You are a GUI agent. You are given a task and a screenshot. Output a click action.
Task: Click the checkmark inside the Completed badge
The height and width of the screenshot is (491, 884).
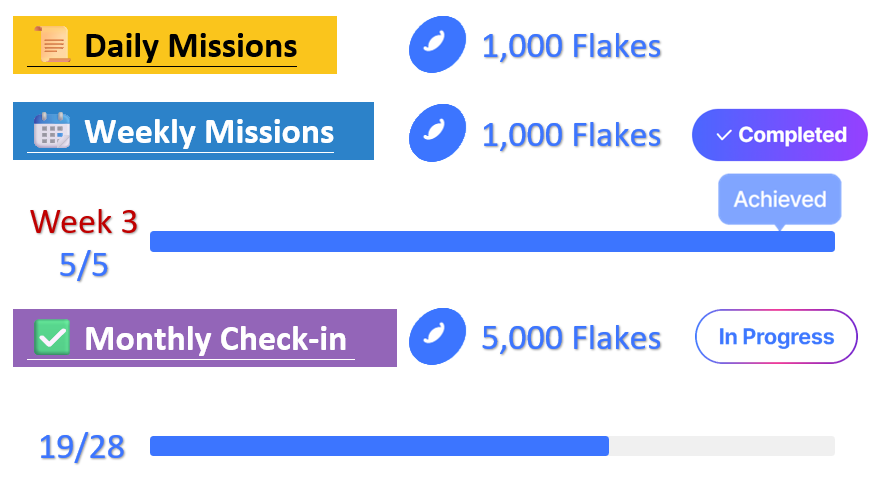[x=724, y=135]
